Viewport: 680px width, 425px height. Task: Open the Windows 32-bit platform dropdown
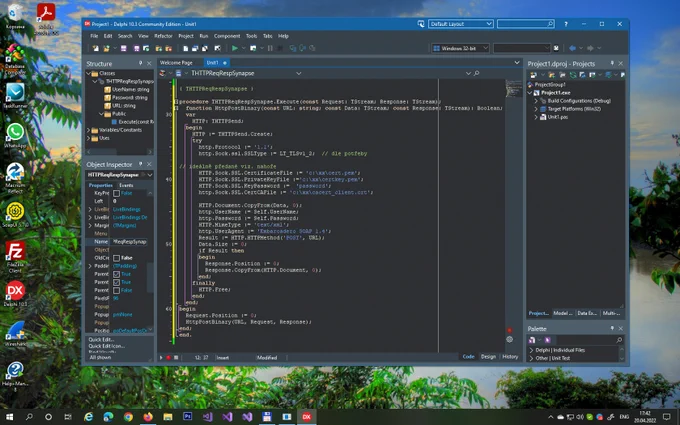(x=461, y=48)
